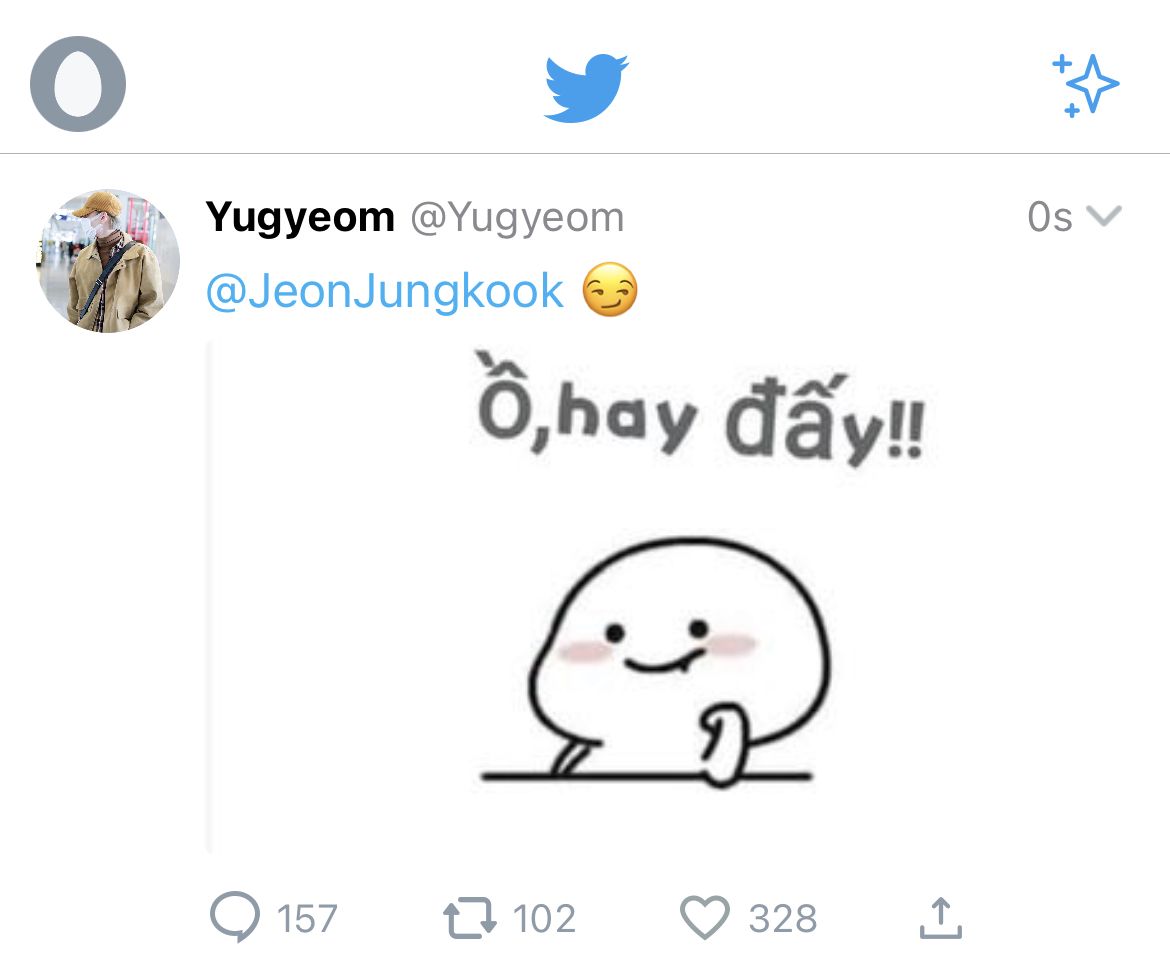The width and height of the screenshot is (1170, 970).
Task: Click the 102 retweets count
Action: (544, 918)
